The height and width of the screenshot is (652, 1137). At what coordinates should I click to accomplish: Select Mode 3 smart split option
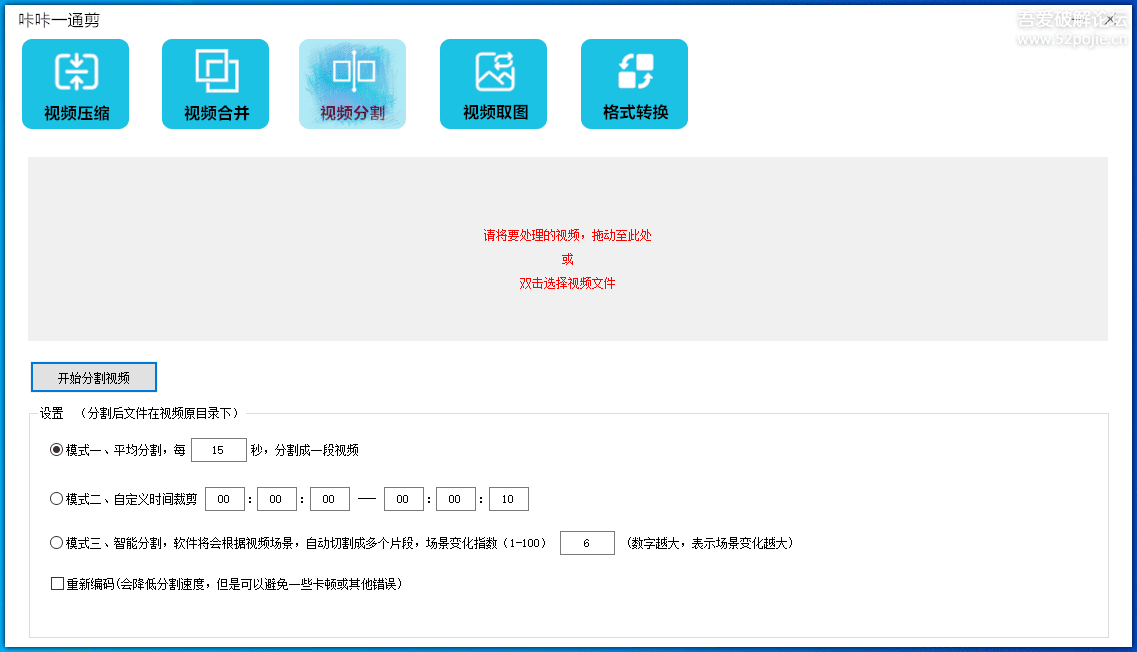pos(57,543)
